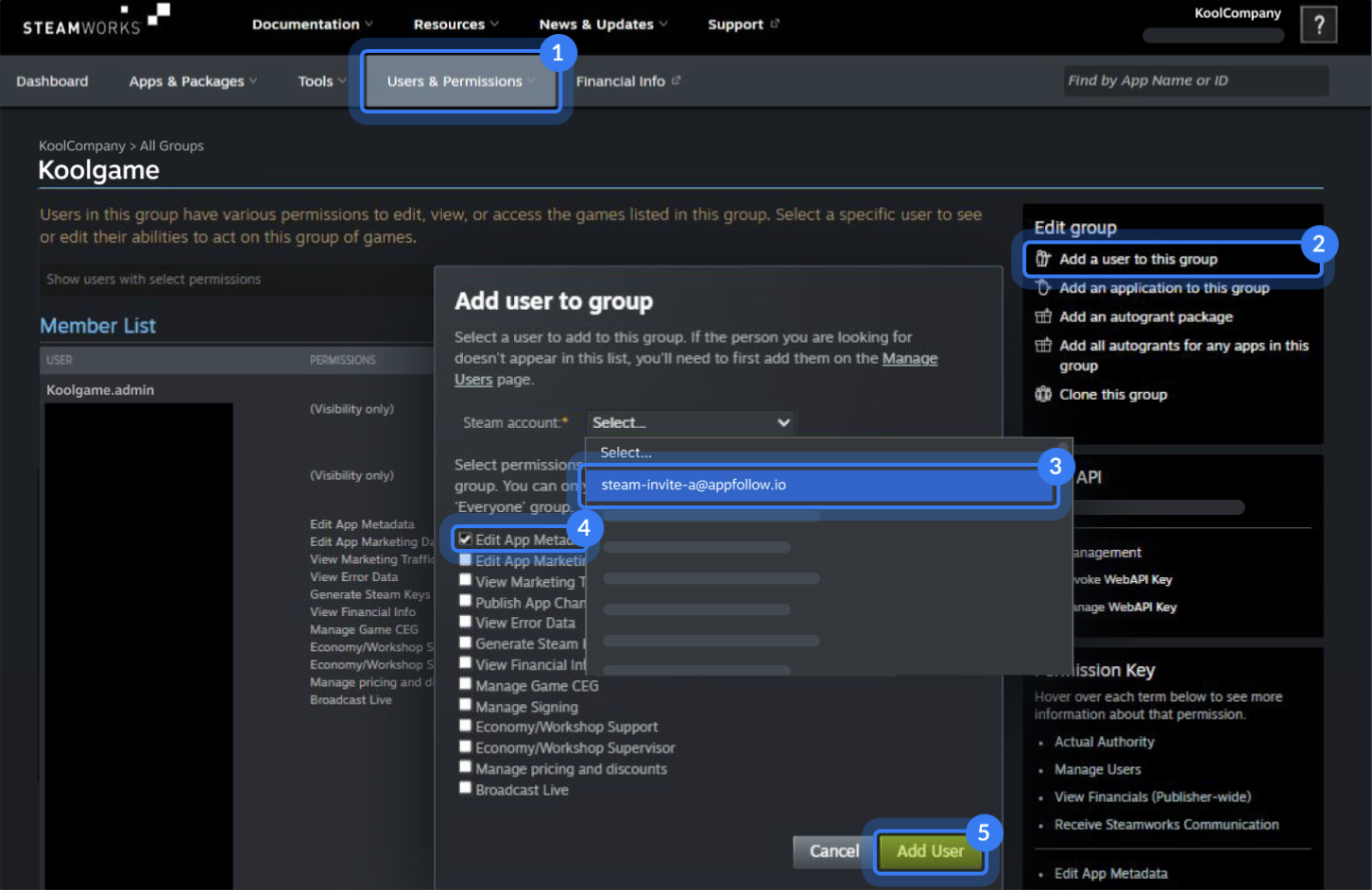Click the external link icon beside Support

coord(775,24)
